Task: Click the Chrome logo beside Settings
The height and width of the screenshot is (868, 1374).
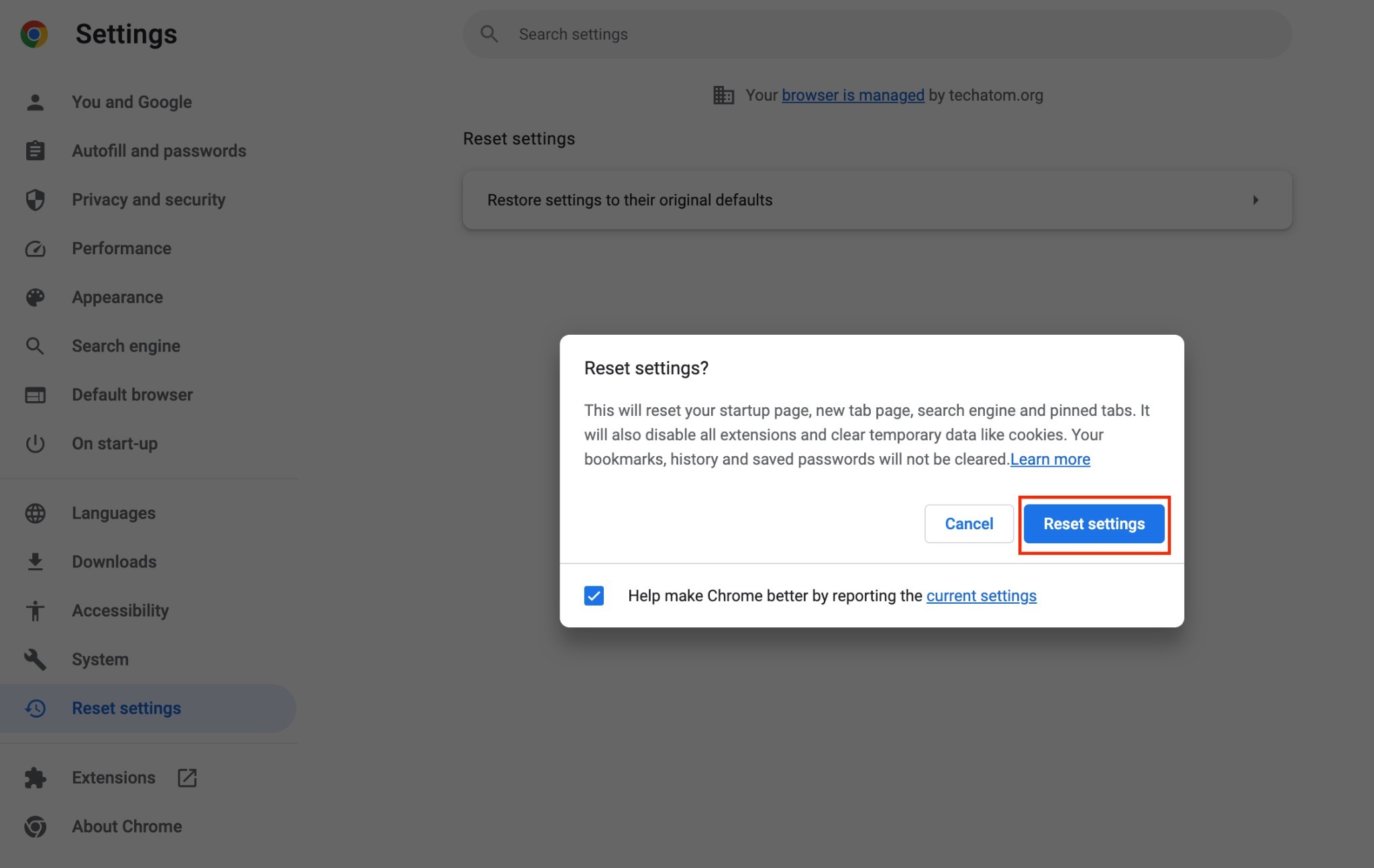Action: click(x=34, y=34)
